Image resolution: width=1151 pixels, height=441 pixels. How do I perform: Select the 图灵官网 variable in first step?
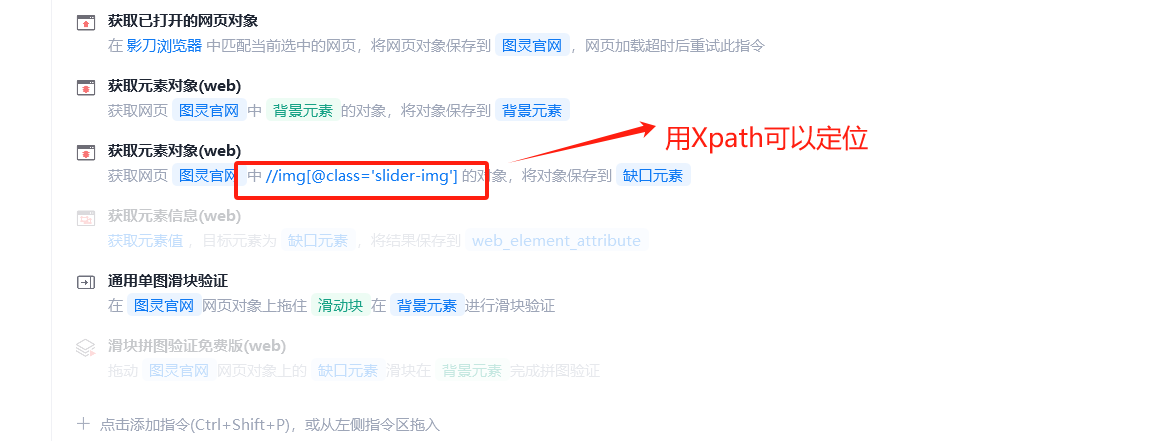(532, 45)
